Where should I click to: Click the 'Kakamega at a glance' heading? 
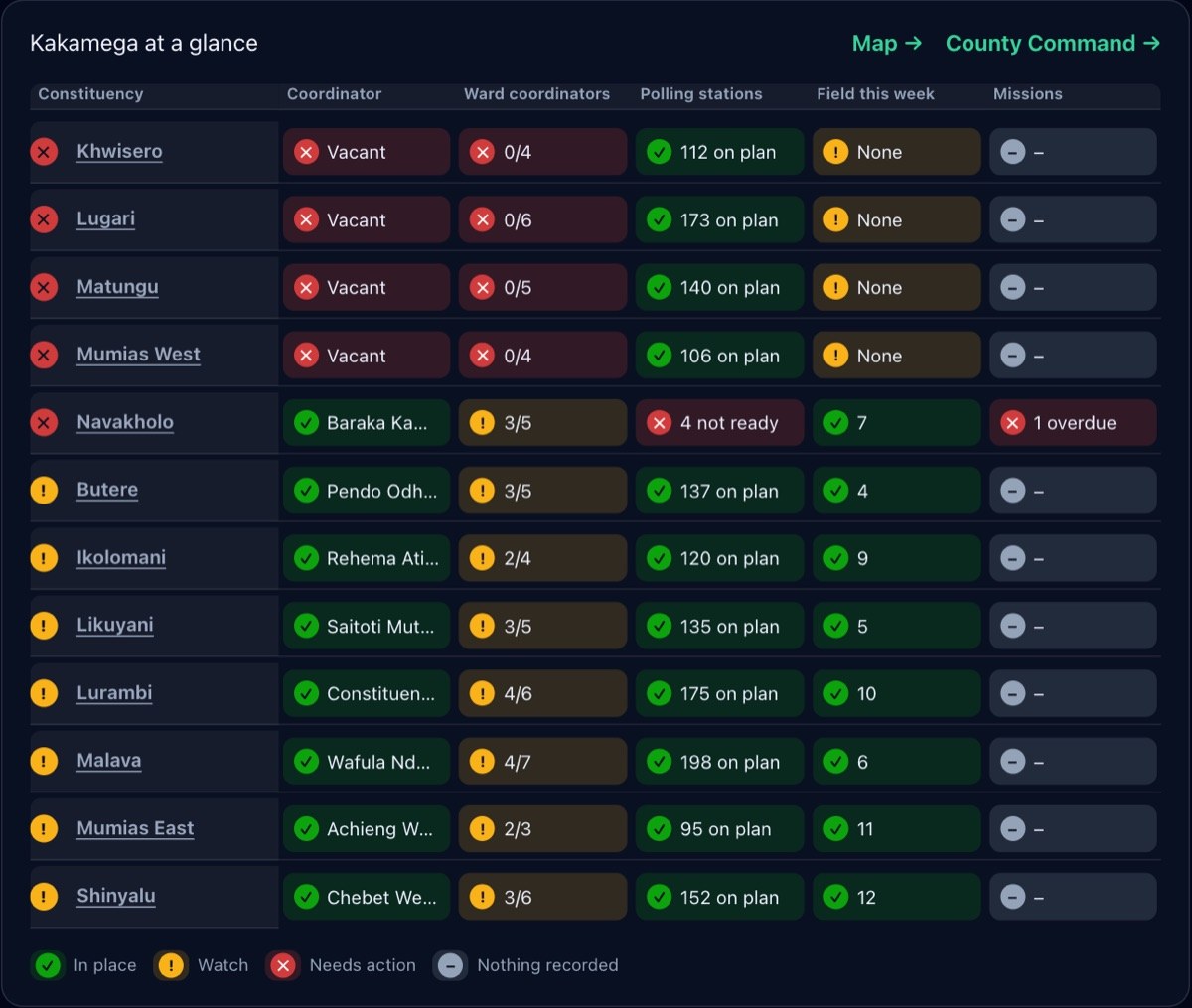pos(144,44)
